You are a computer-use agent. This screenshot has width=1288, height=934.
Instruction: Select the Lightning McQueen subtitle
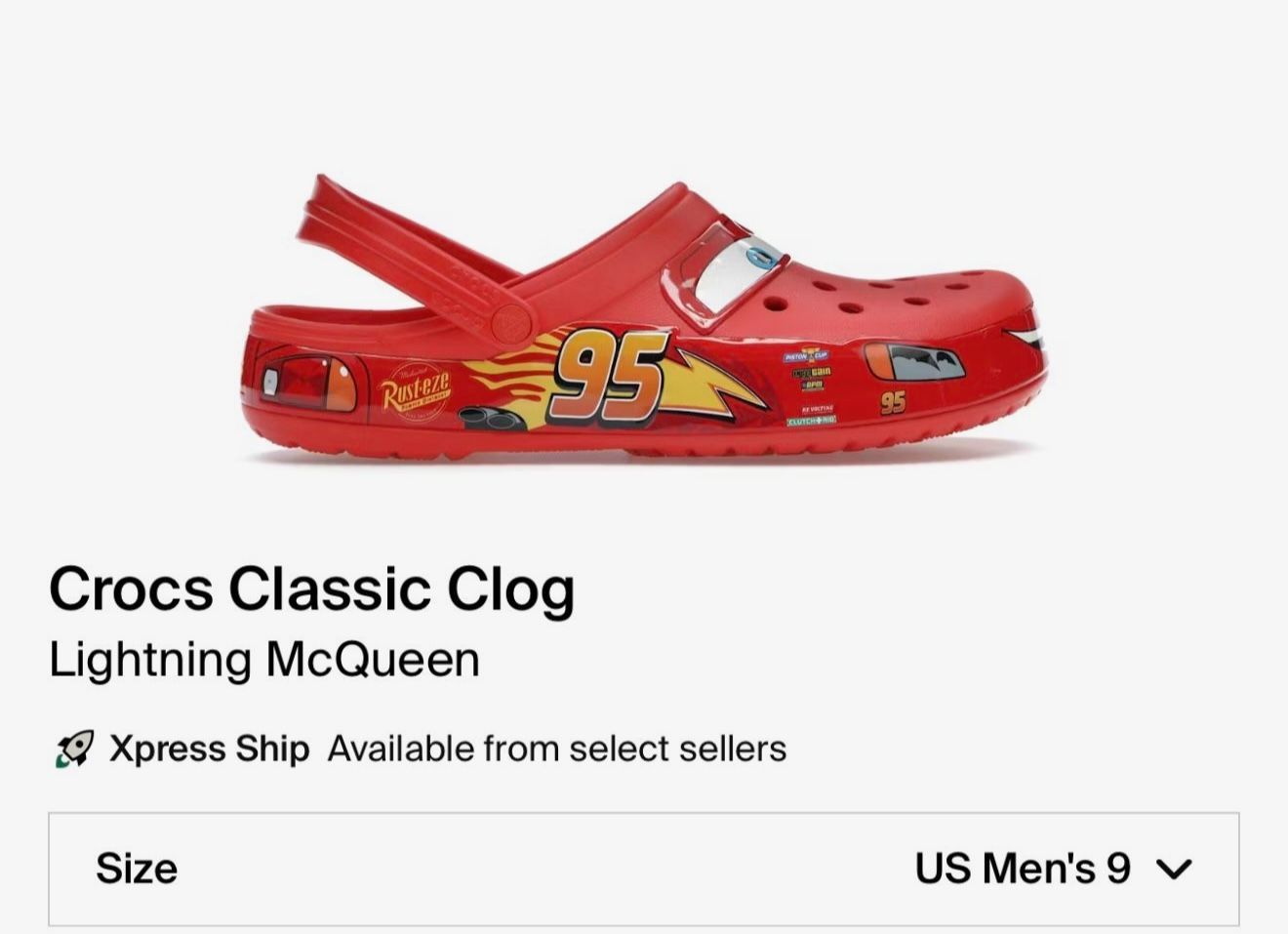264,658
